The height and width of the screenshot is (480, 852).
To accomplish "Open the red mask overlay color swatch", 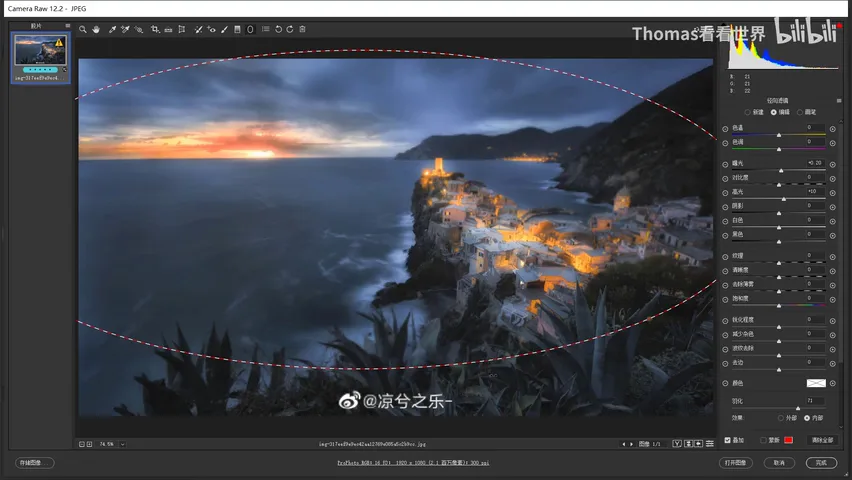I will pyautogui.click(x=788, y=440).
